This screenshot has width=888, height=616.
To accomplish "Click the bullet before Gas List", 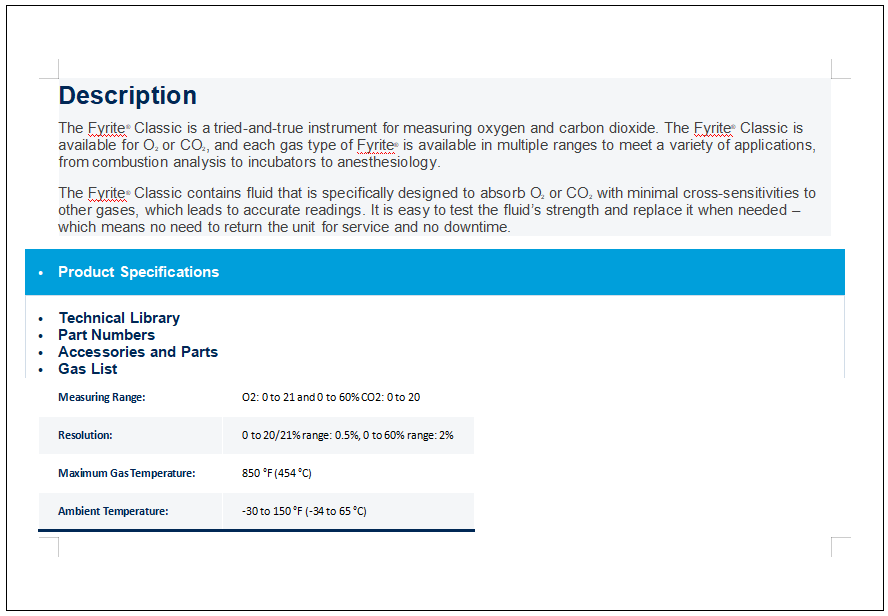I will pos(41,370).
